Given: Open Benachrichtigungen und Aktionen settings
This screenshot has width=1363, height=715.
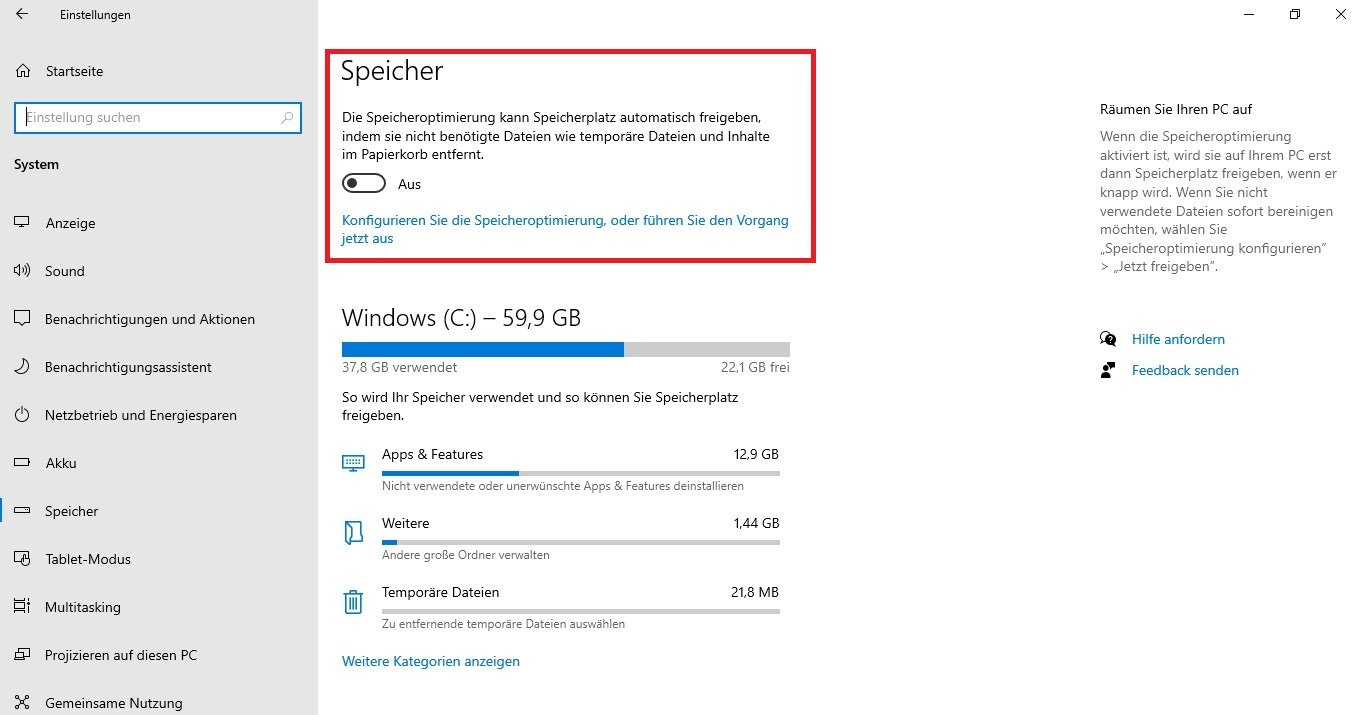Looking at the screenshot, I should [150, 319].
